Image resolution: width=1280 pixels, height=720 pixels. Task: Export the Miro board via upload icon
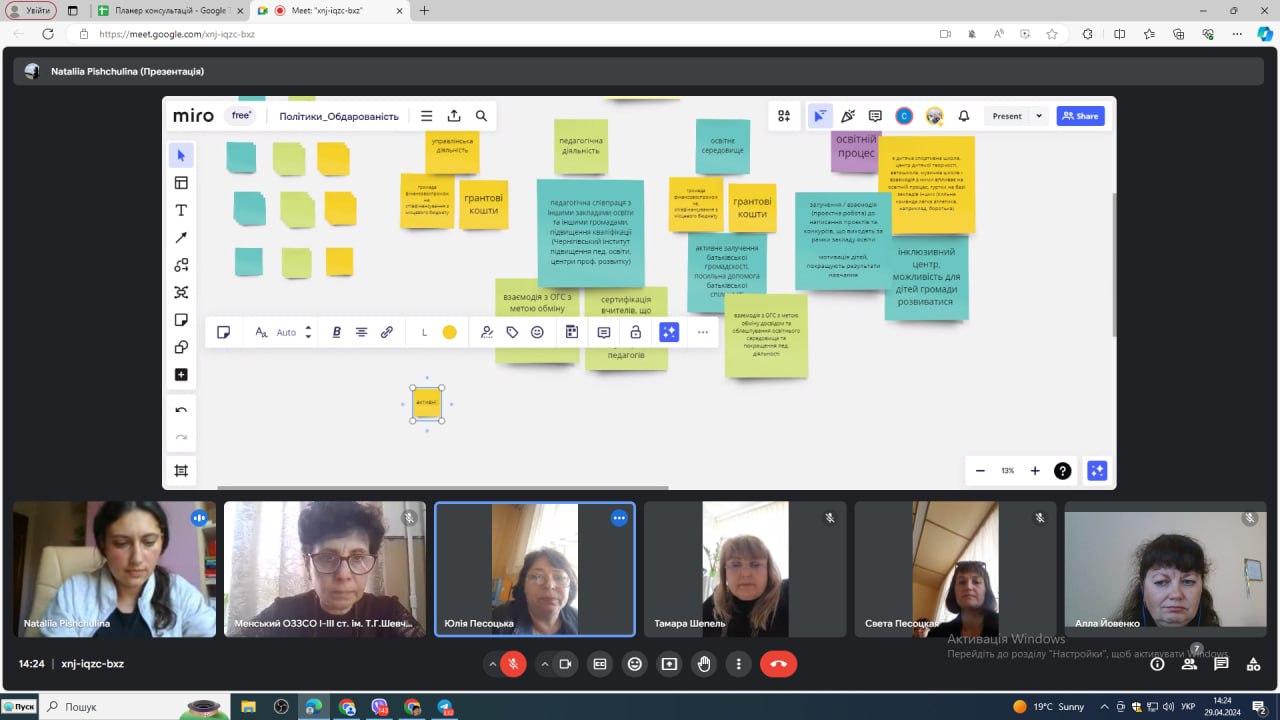coord(454,116)
